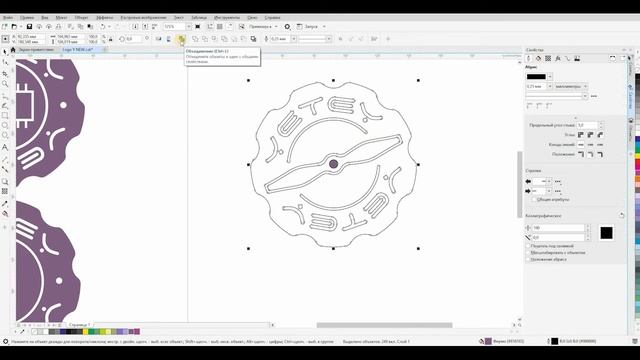This screenshot has width=640, height=360.
Task: Select the mitered corner option
Action: coord(581,135)
